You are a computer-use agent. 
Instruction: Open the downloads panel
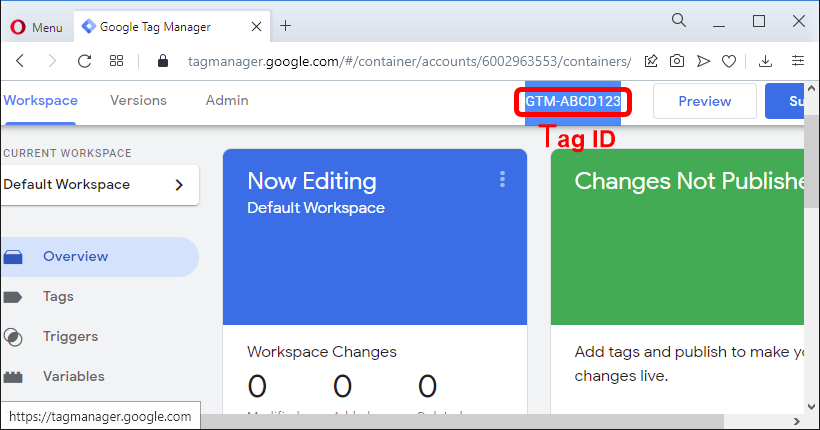pyautogui.click(x=765, y=61)
